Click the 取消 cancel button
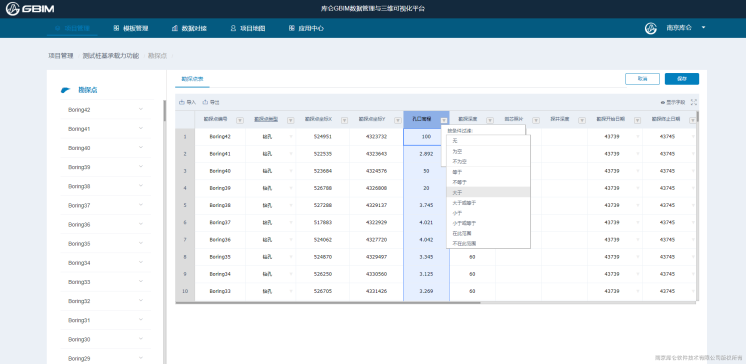 642,79
